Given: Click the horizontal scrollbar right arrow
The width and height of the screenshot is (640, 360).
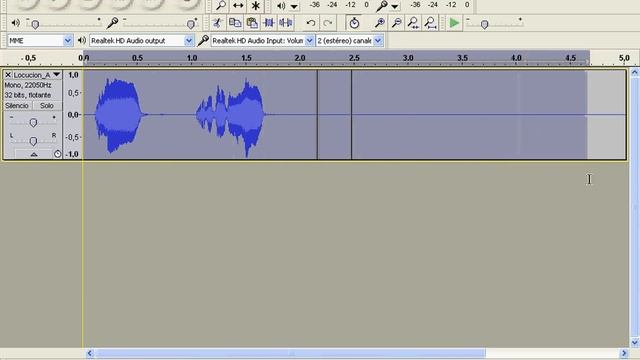Looking at the screenshot, I should coord(624,353).
